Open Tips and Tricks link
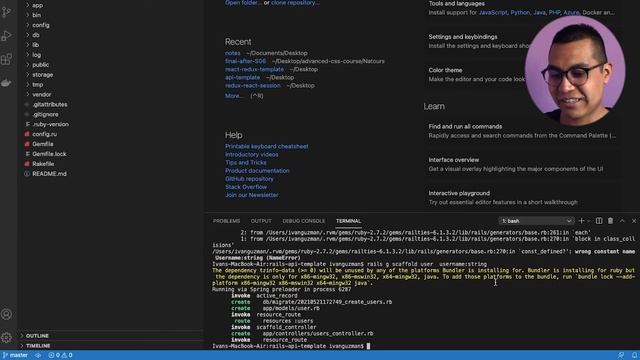The width and height of the screenshot is (640, 360). [x=246, y=162]
